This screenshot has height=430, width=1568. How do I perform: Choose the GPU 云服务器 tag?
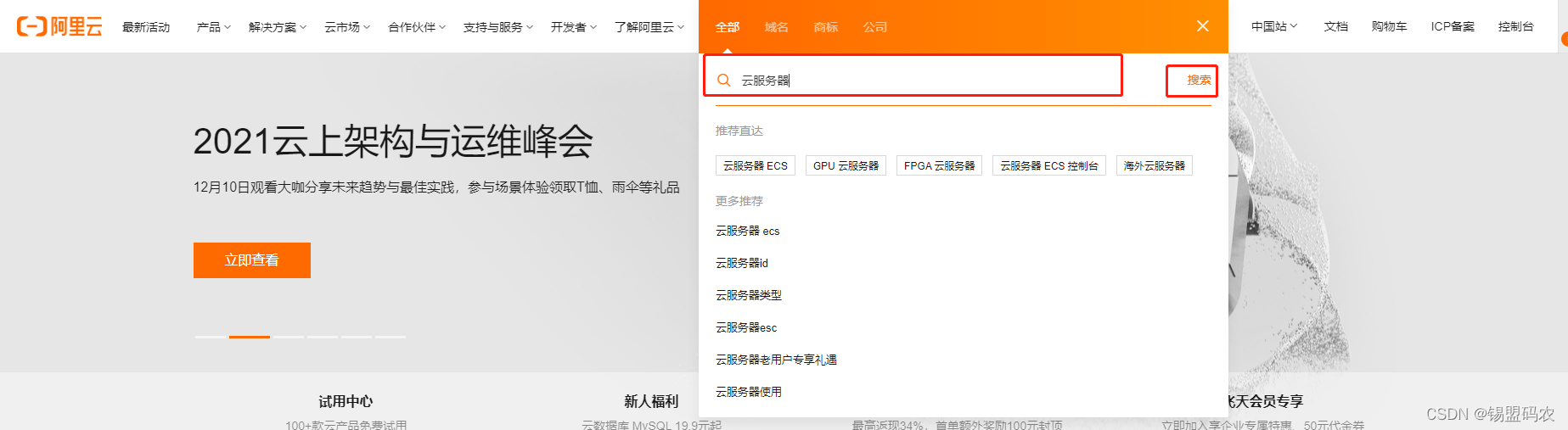point(846,165)
